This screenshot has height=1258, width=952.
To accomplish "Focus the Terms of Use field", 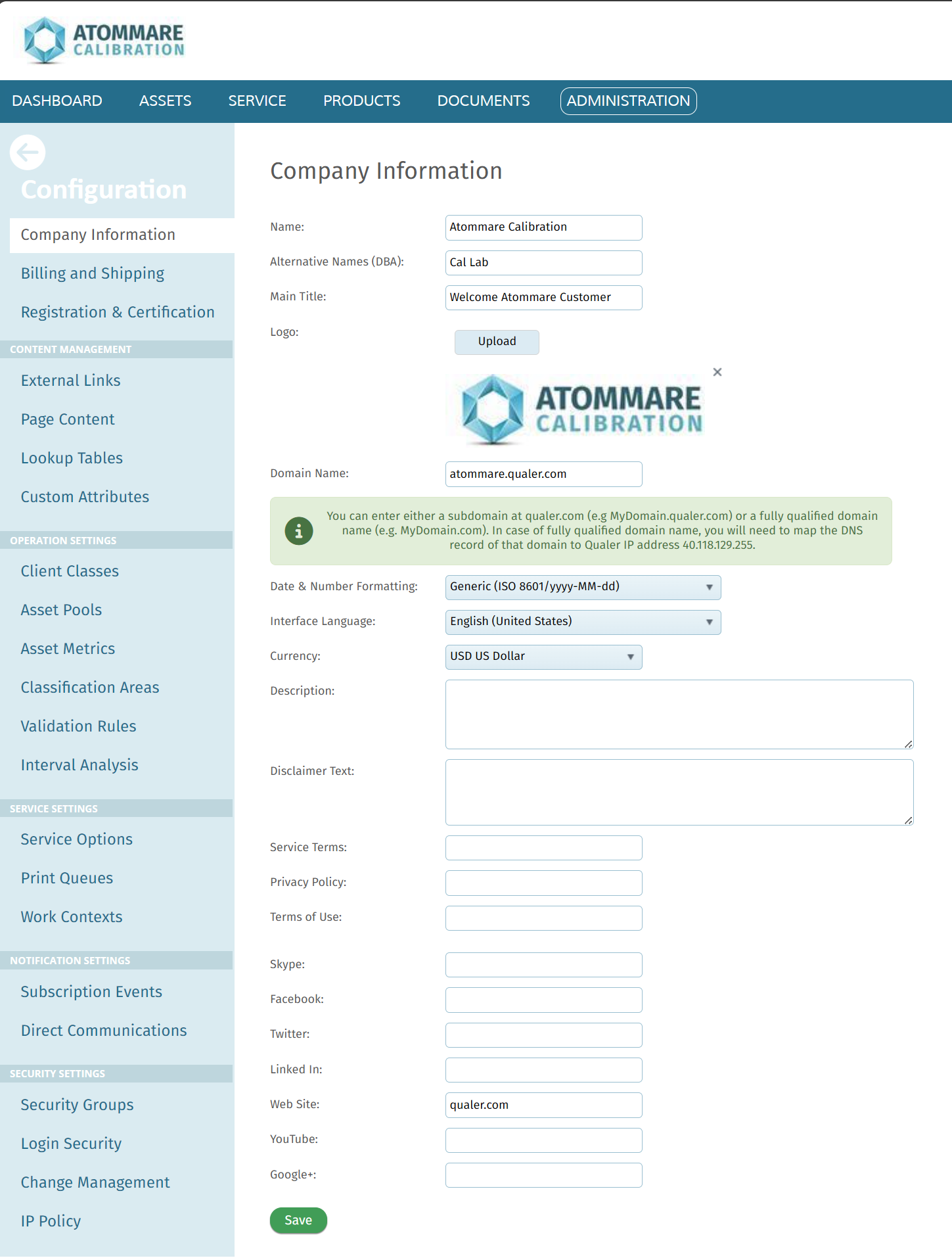I will [x=543, y=918].
